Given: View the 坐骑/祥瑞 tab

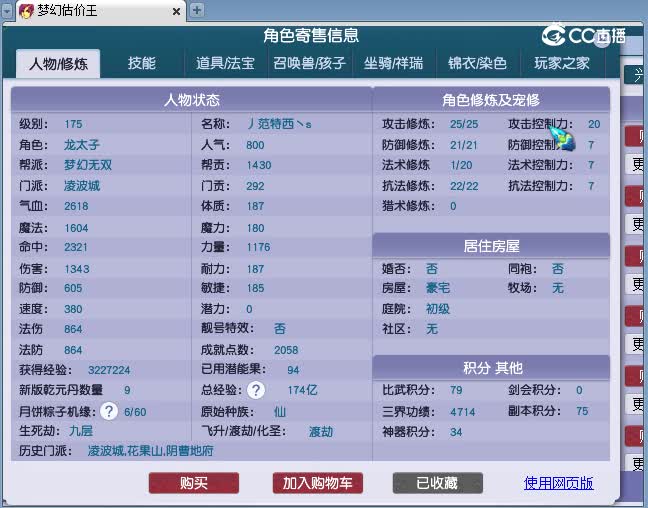Looking at the screenshot, I should point(393,63).
